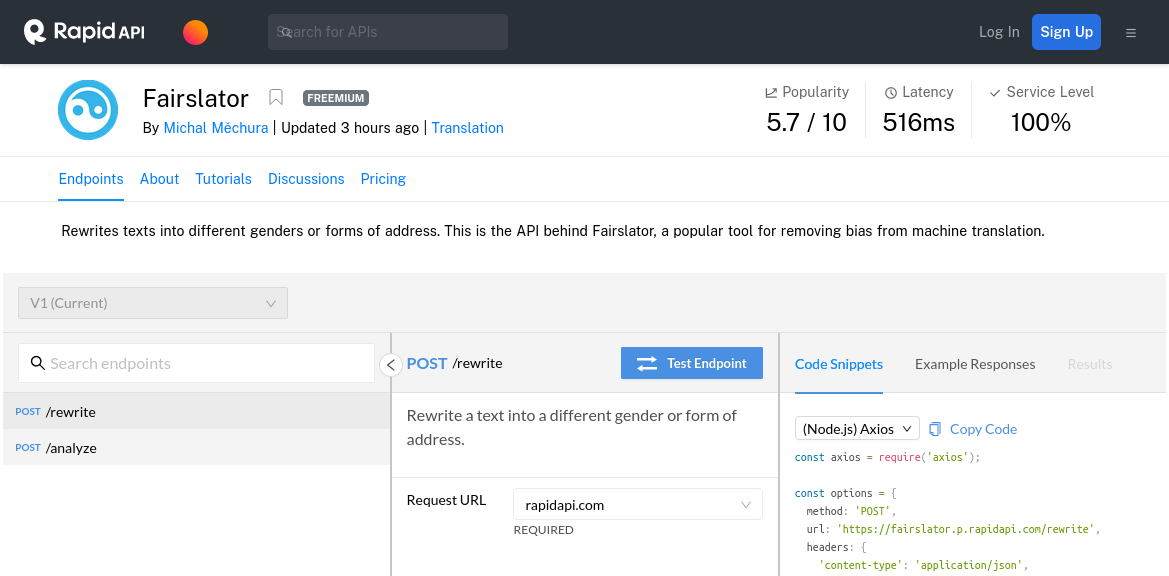This screenshot has width=1169, height=576.
Task: Expand the (Node.js) Axios language dropdown
Action: (x=857, y=428)
